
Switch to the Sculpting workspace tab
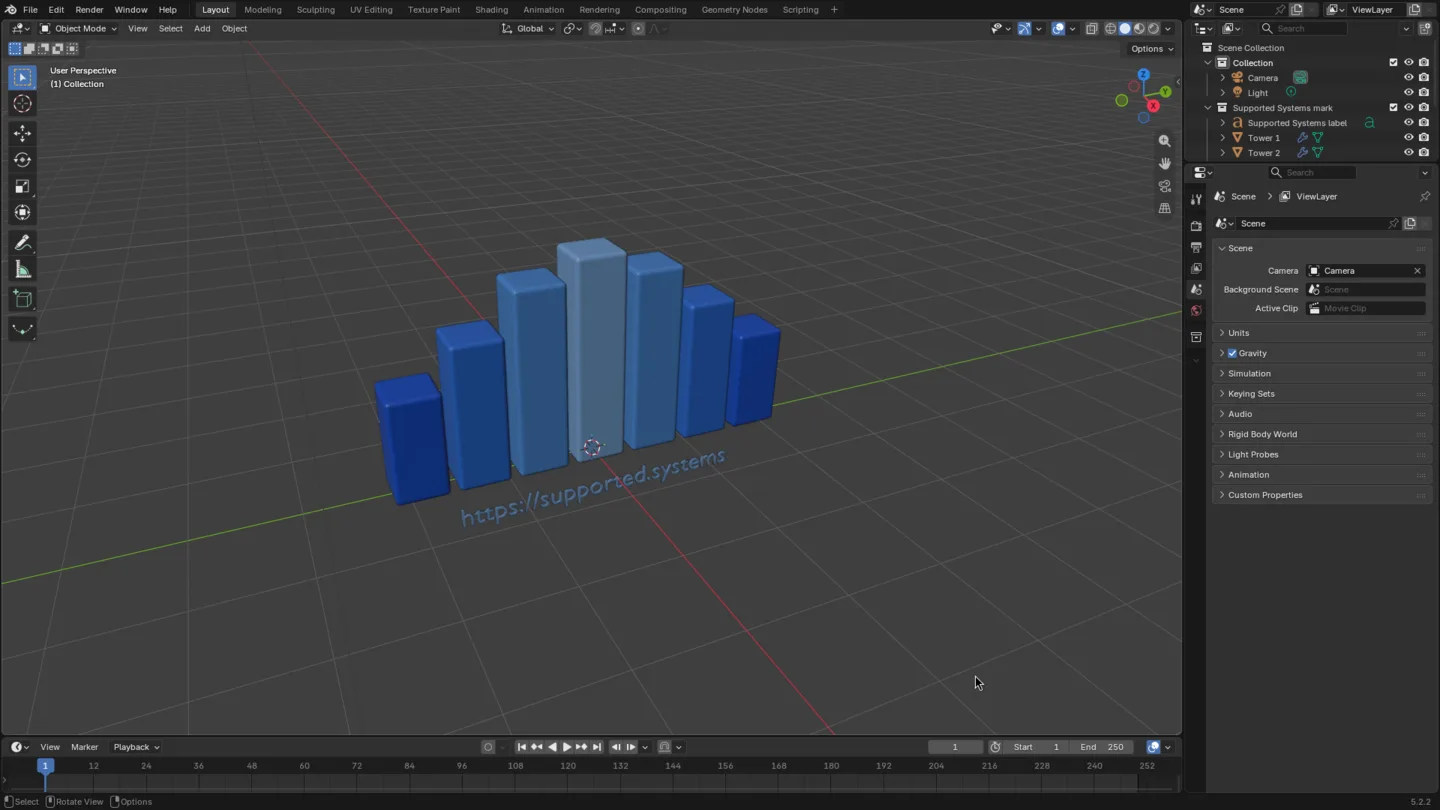point(316,10)
